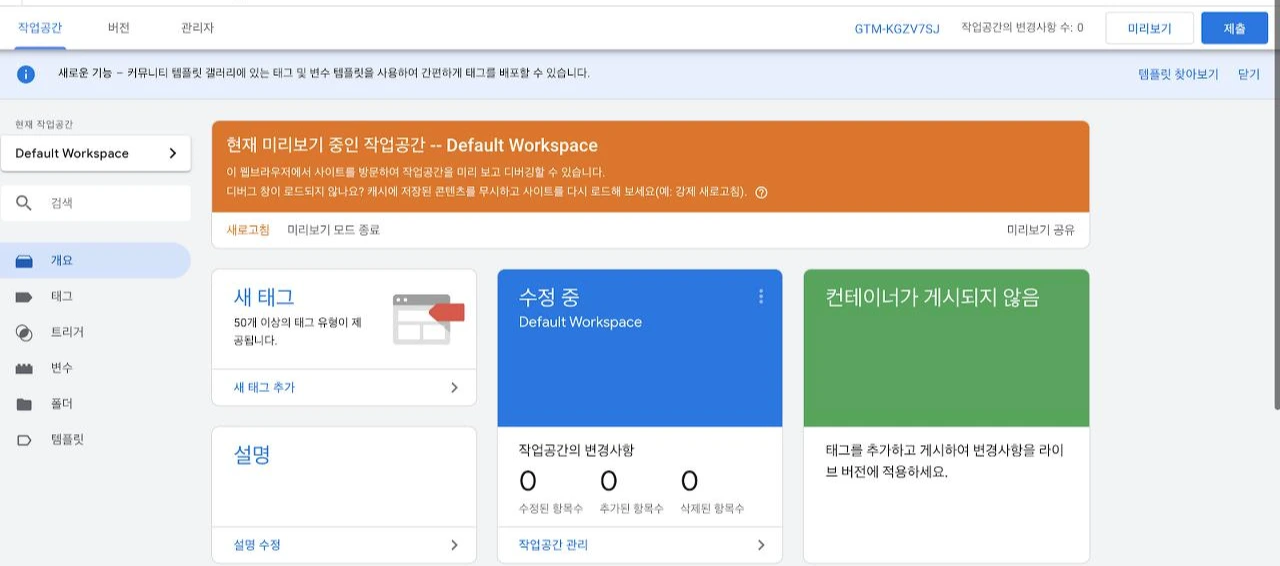Click chevron next to 설명 수정
Viewport: 1280px width, 566px height.
[x=454, y=545]
